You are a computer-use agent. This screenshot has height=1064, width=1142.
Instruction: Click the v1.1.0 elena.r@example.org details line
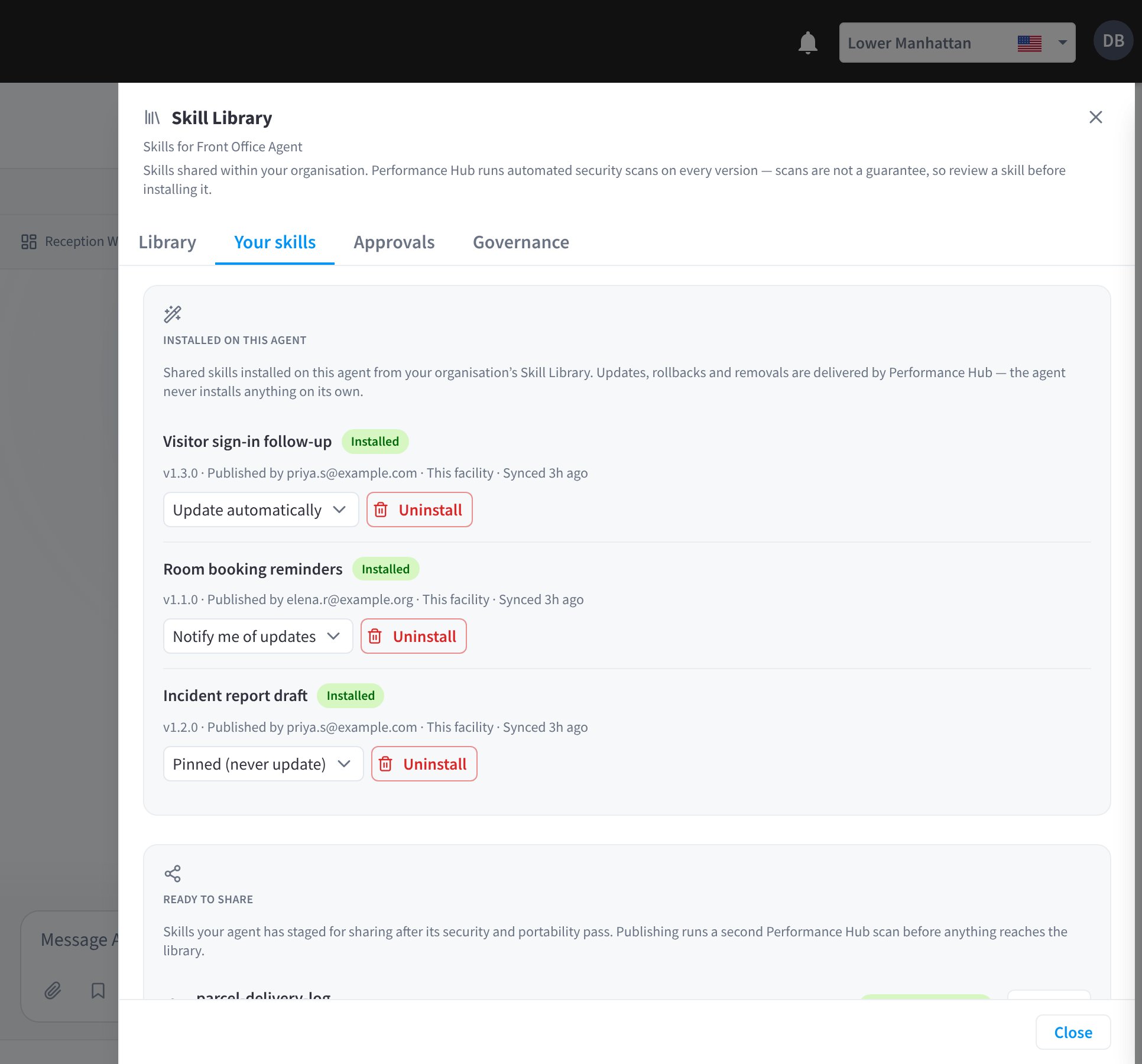[373, 599]
